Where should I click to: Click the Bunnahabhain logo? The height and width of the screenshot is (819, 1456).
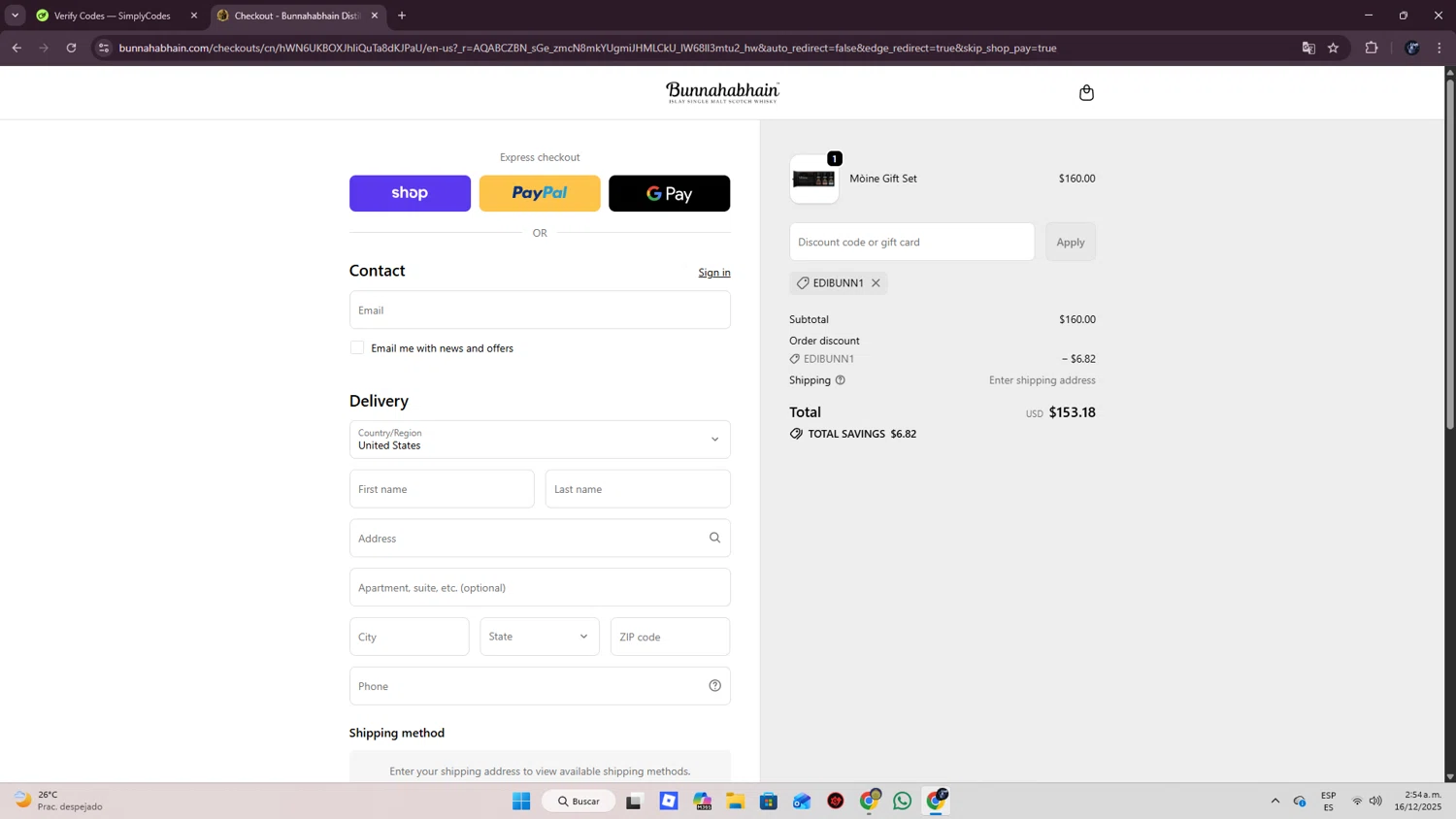[x=722, y=93]
